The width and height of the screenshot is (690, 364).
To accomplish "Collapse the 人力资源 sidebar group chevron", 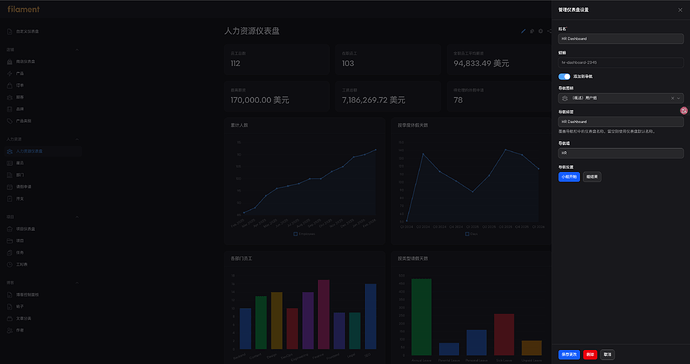I will coord(77,140).
